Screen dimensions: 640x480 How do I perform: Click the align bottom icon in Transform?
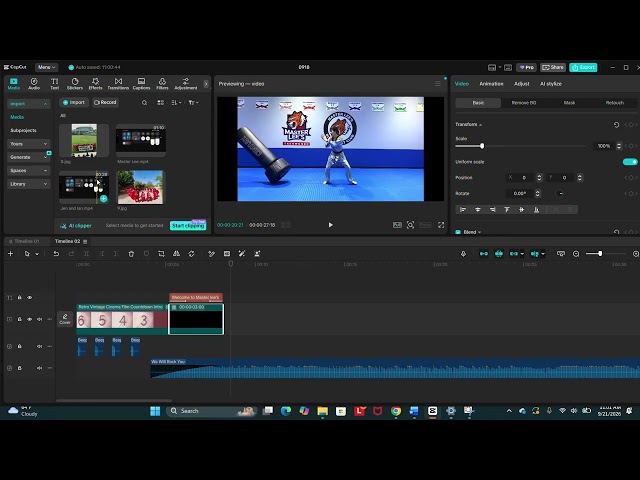(x=536, y=210)
